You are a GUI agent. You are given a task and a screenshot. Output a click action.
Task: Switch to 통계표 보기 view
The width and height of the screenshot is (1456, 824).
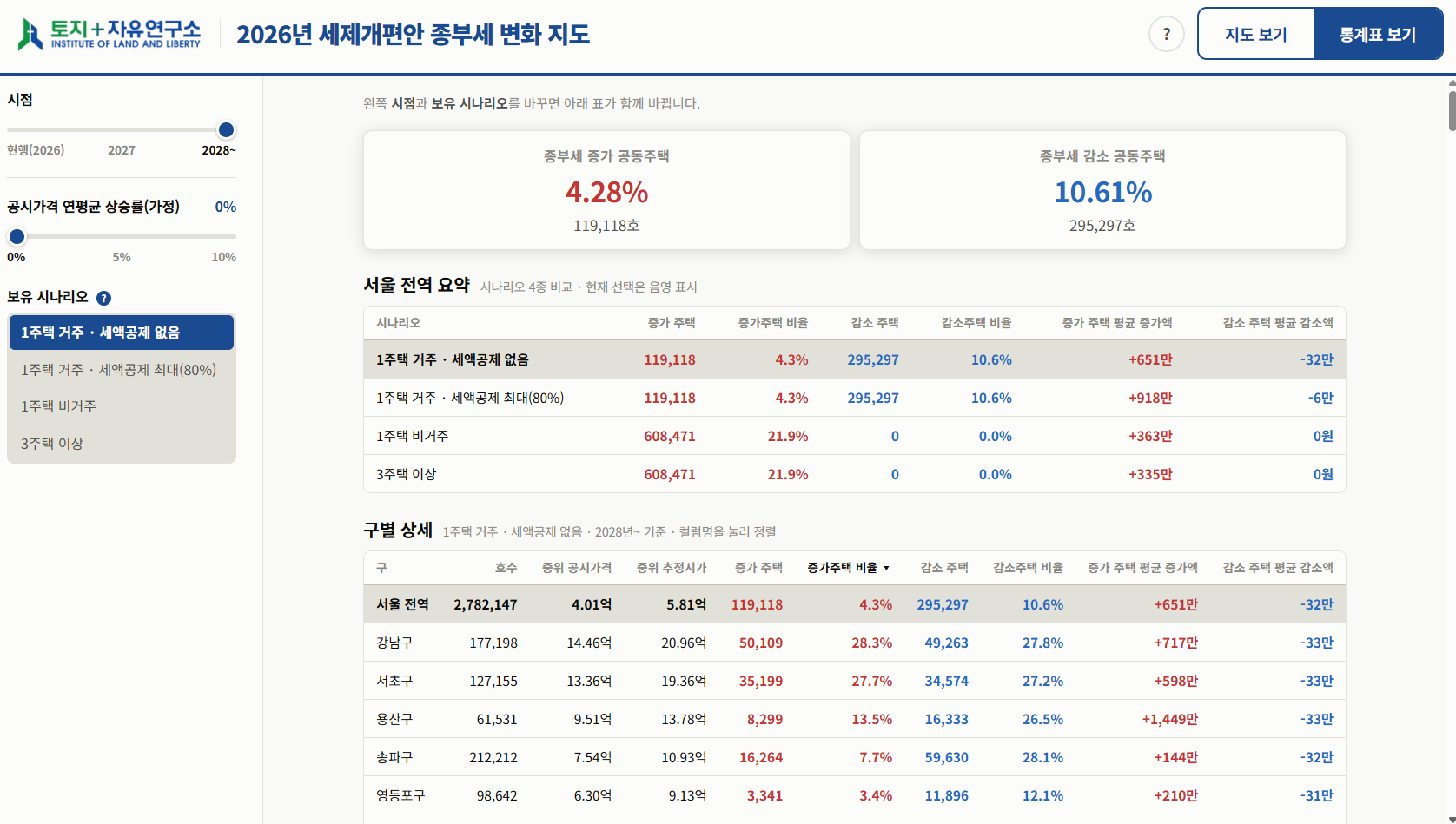coord(1378,35)
